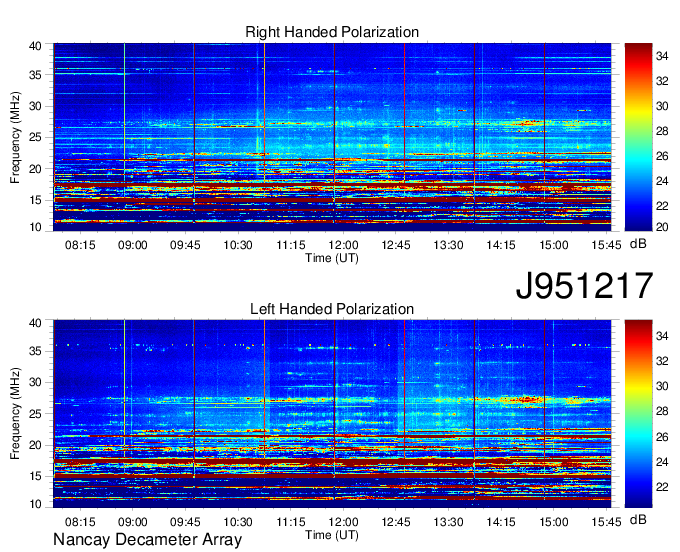Click 15:00 time tick on Left Handed plot

(554, 522)
